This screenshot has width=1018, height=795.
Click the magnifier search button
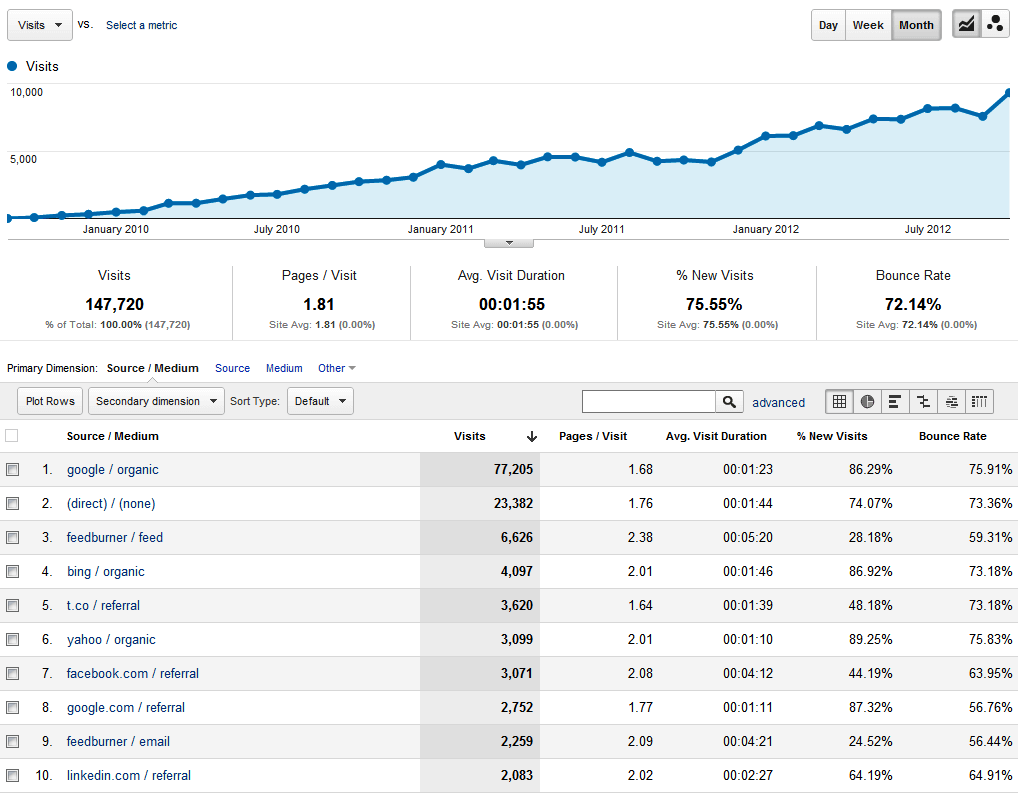click(x=730, y=402)
